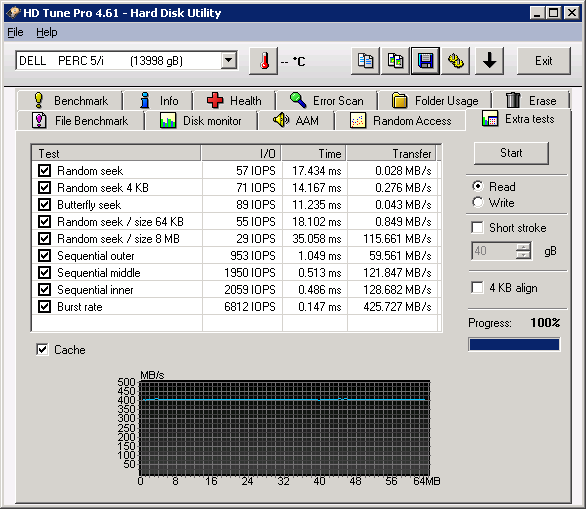Toggle the Cache checkbox
The image size is (586, 509).
pos(42,349)
